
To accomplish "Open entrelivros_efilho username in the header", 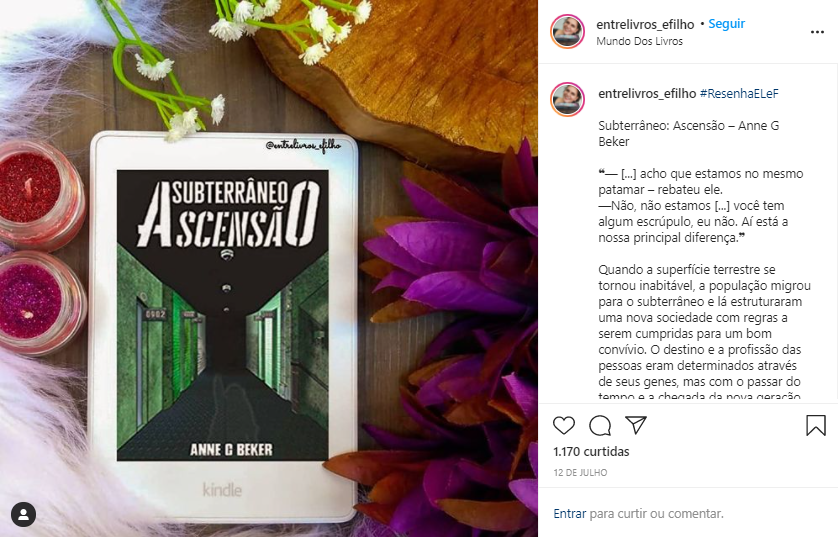I will point(645,24).
